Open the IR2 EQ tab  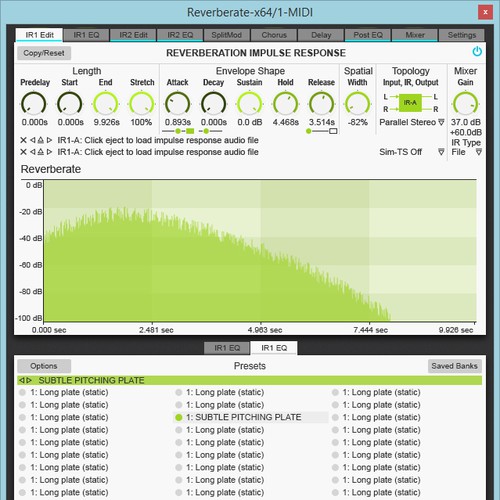click(x=180, y=35)
